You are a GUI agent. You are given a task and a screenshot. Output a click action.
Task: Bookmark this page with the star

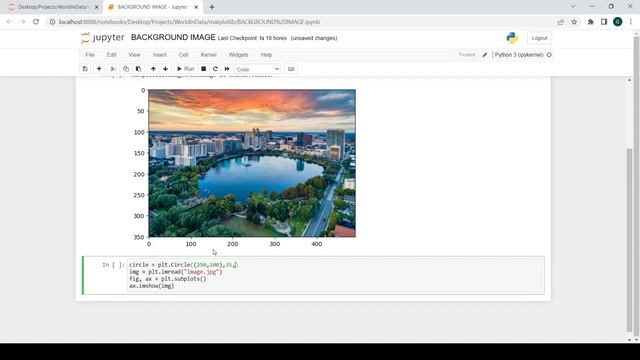(574, 22)
